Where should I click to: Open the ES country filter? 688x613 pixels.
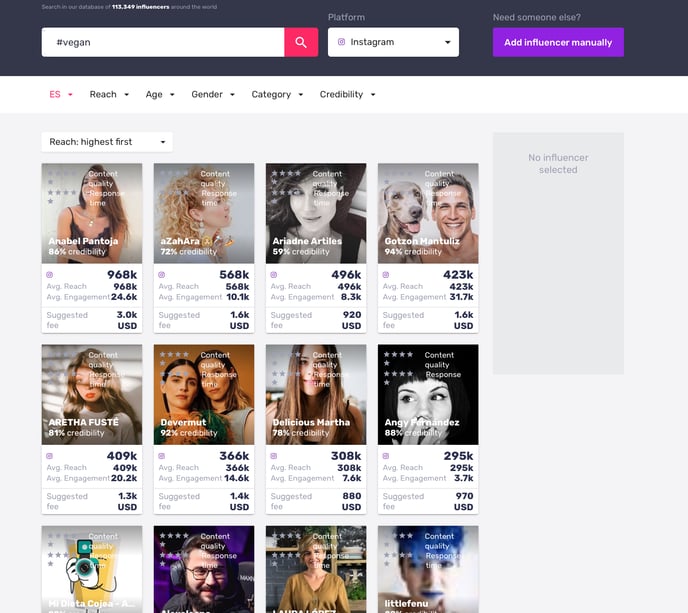pos(61,94)
